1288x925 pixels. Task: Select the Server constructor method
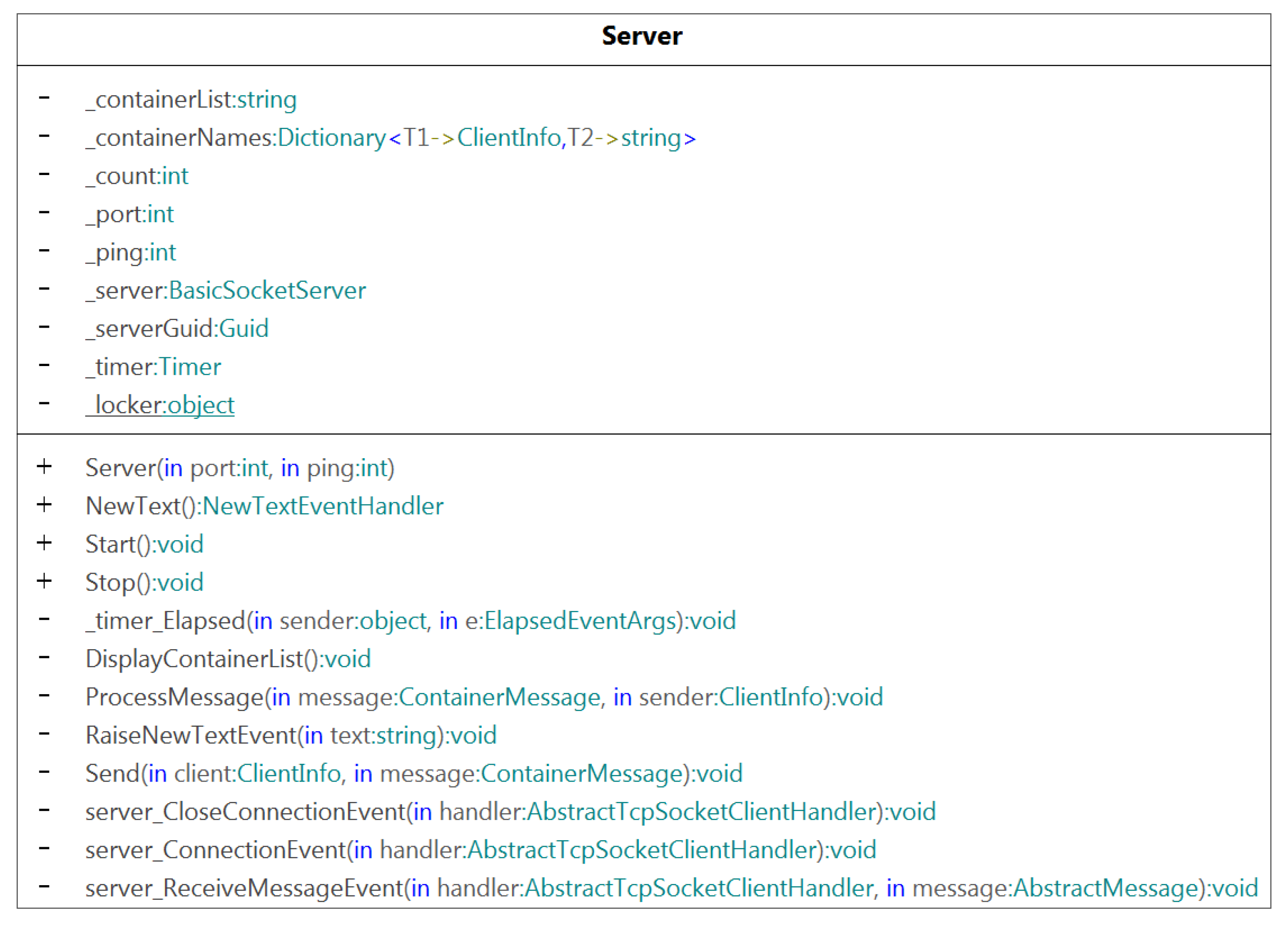(240, 468)
